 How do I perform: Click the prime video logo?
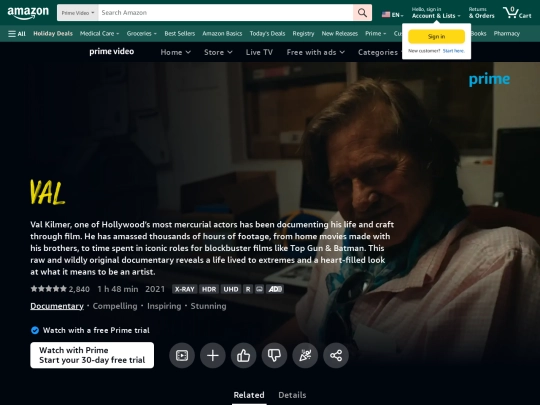pyautogui.click(x=112, y=52)
